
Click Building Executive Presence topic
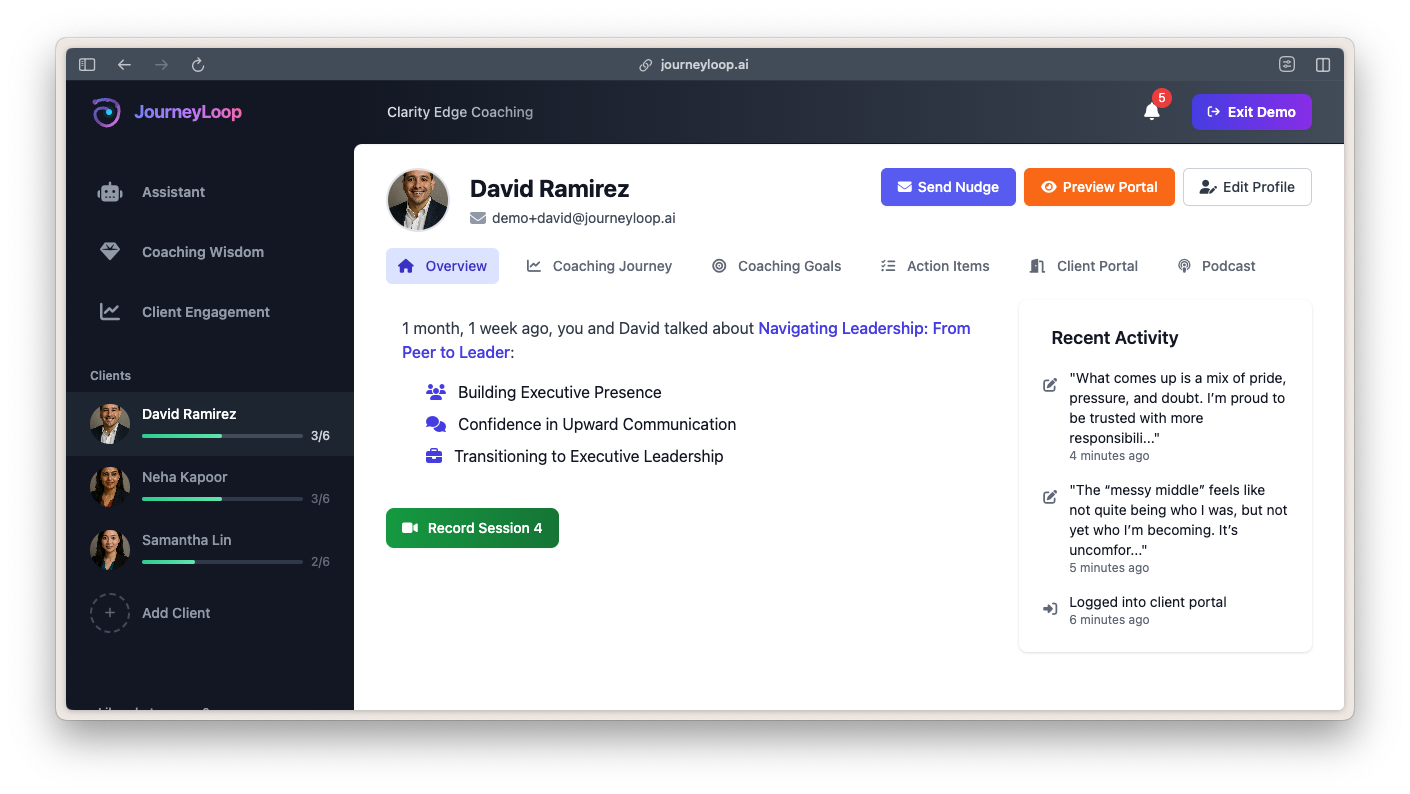(560, 392)
